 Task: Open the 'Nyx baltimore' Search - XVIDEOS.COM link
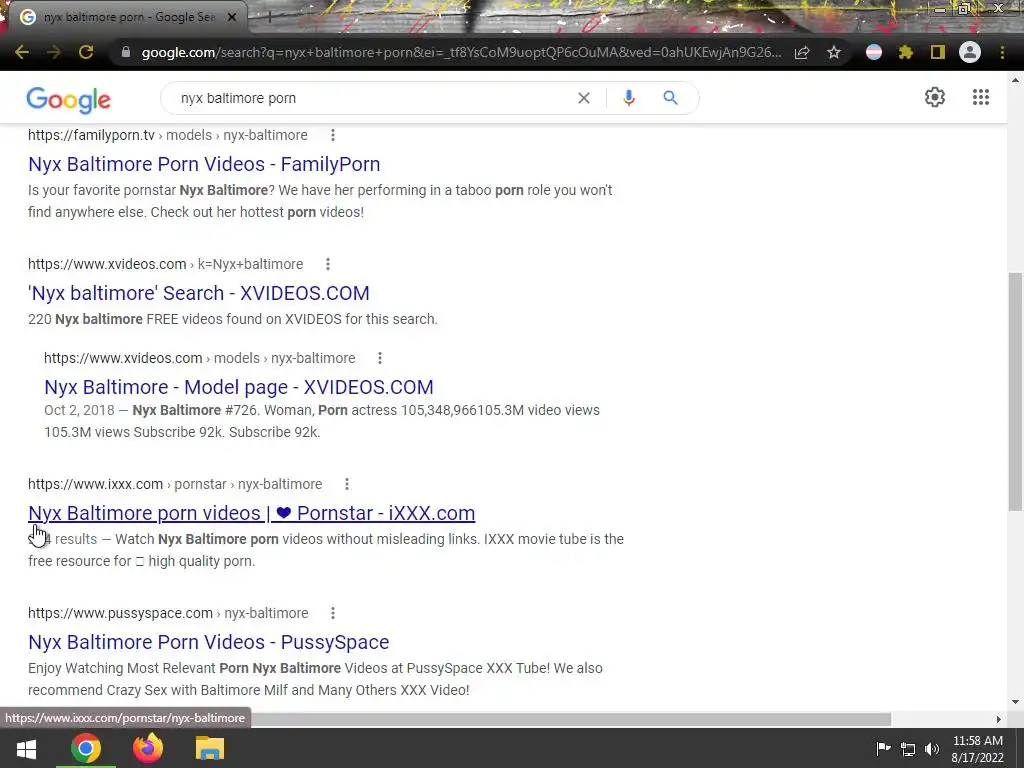199,293
